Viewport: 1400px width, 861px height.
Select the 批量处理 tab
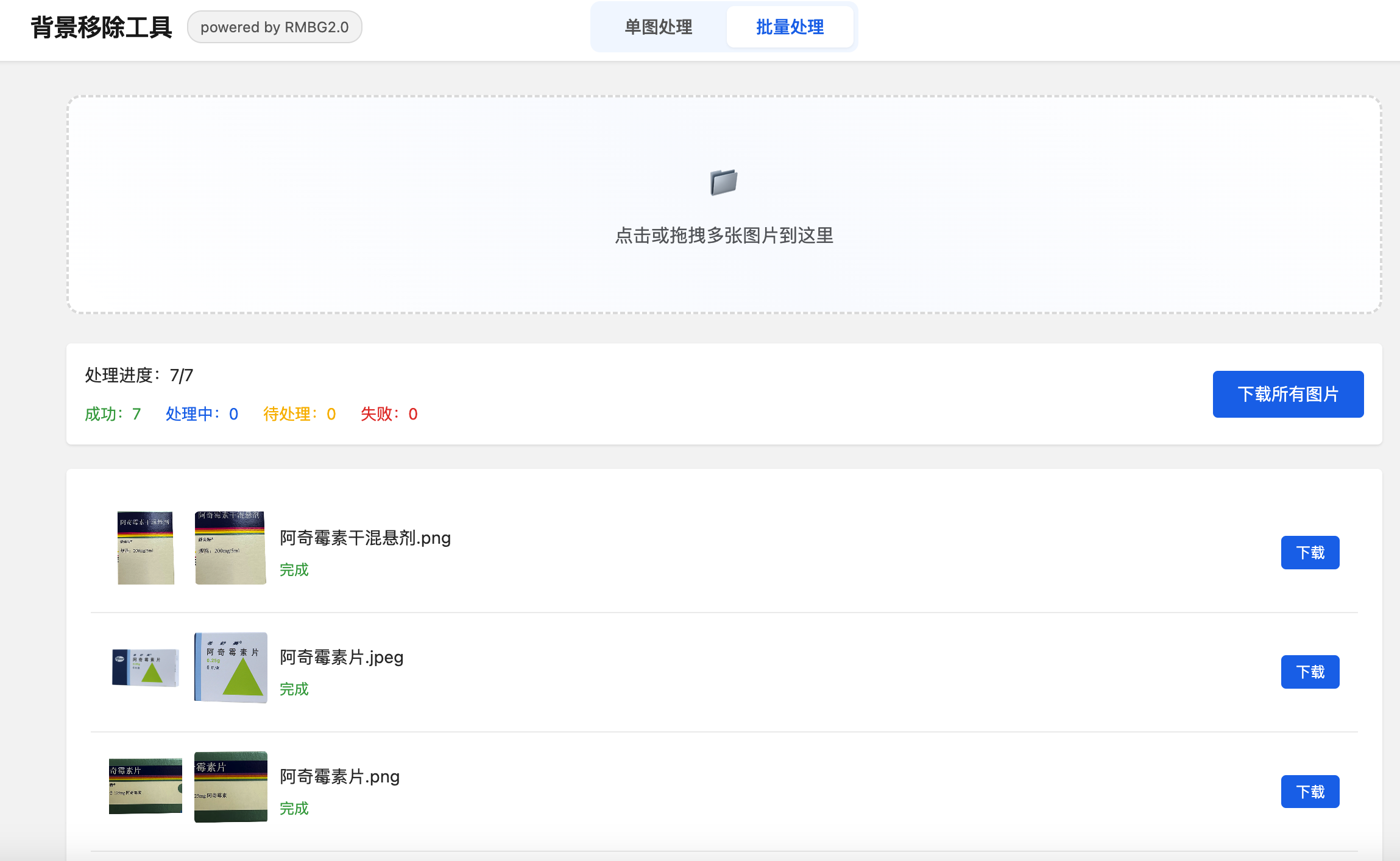[x=790, y=27]
